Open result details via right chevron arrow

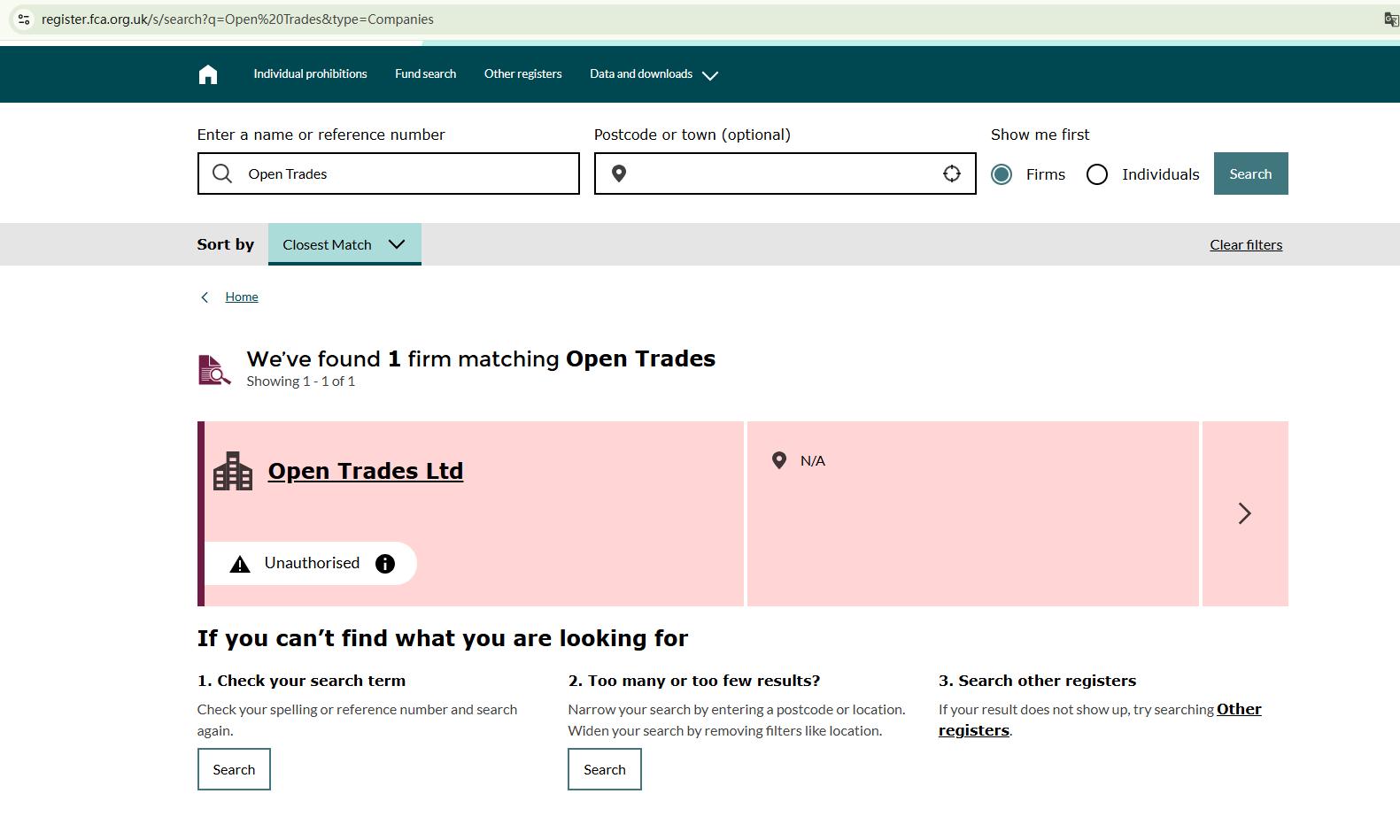[x=1244, y=513]
